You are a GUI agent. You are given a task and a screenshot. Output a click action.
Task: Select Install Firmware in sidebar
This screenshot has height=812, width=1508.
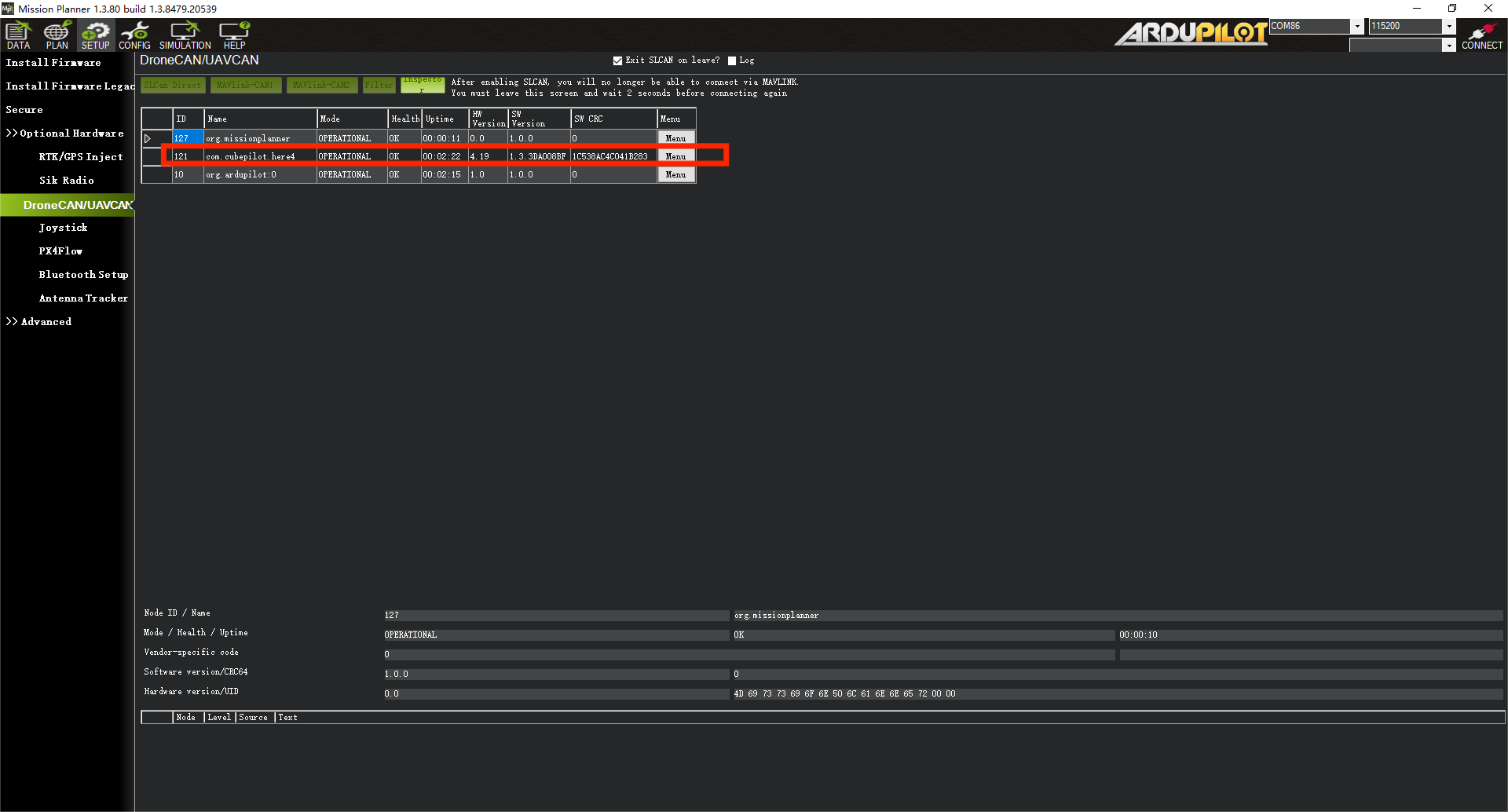(53, 63)
